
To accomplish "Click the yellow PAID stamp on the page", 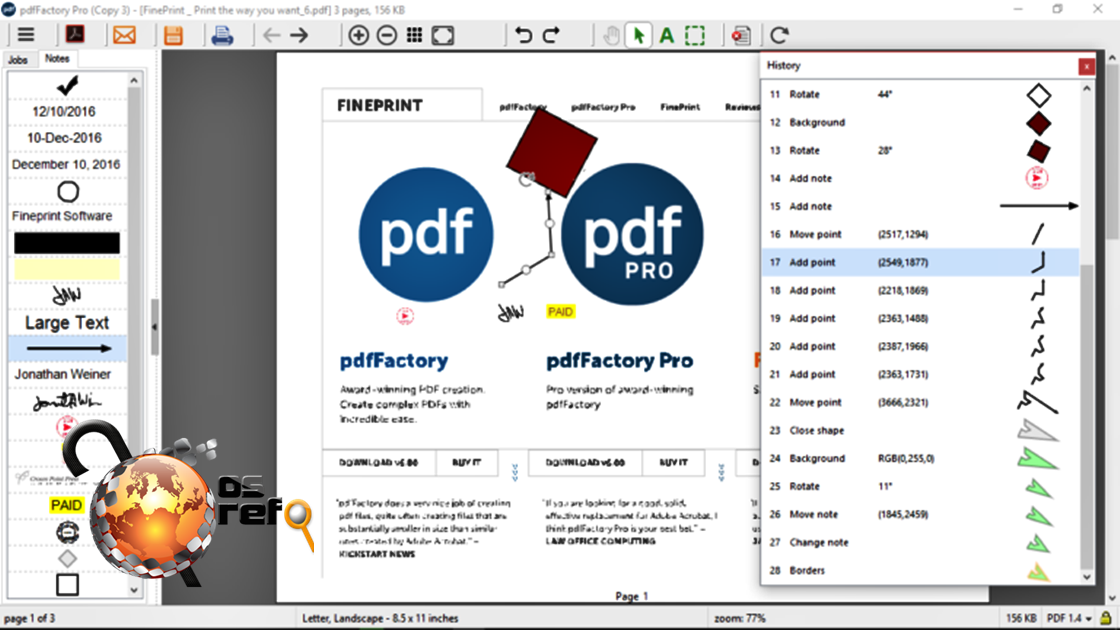I will pyautogui.click(x=560, y=311).
